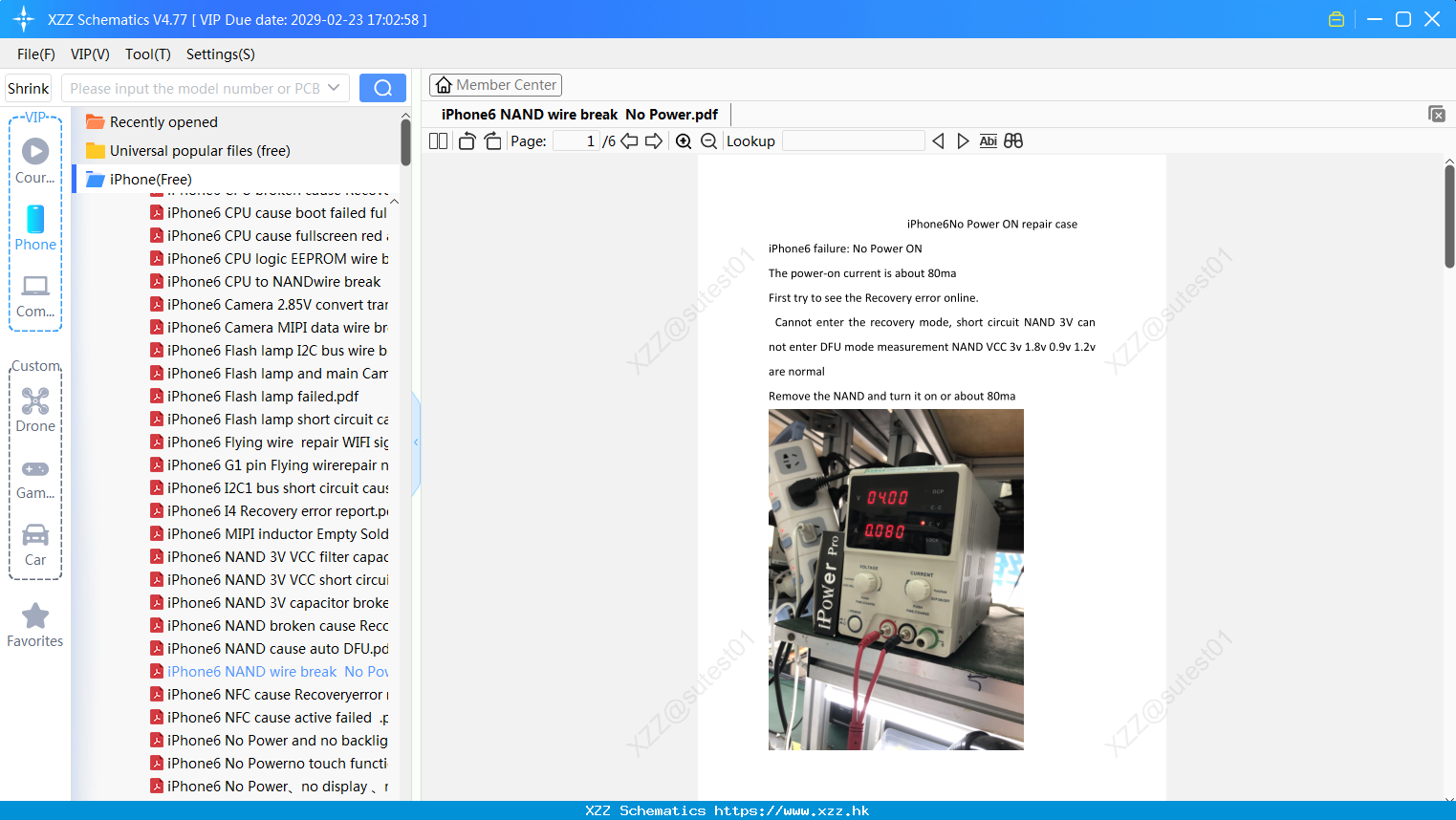
Task: Select iPhone6 NAND wire break tab
Action: coord(579,114)
